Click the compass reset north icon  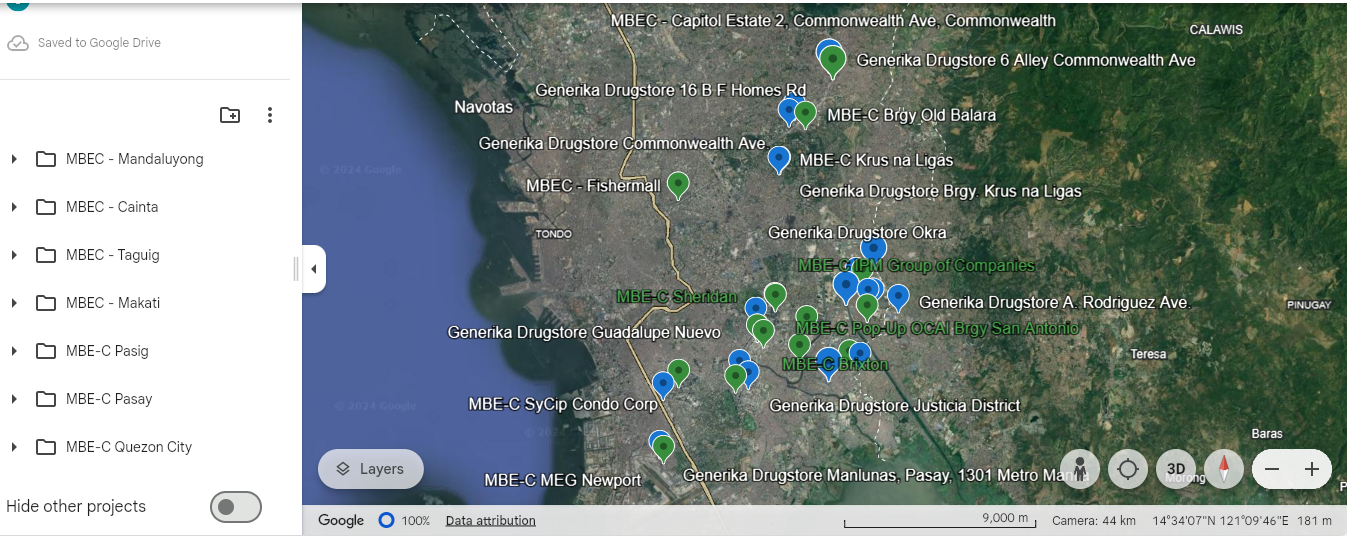tap(1223, 469)
